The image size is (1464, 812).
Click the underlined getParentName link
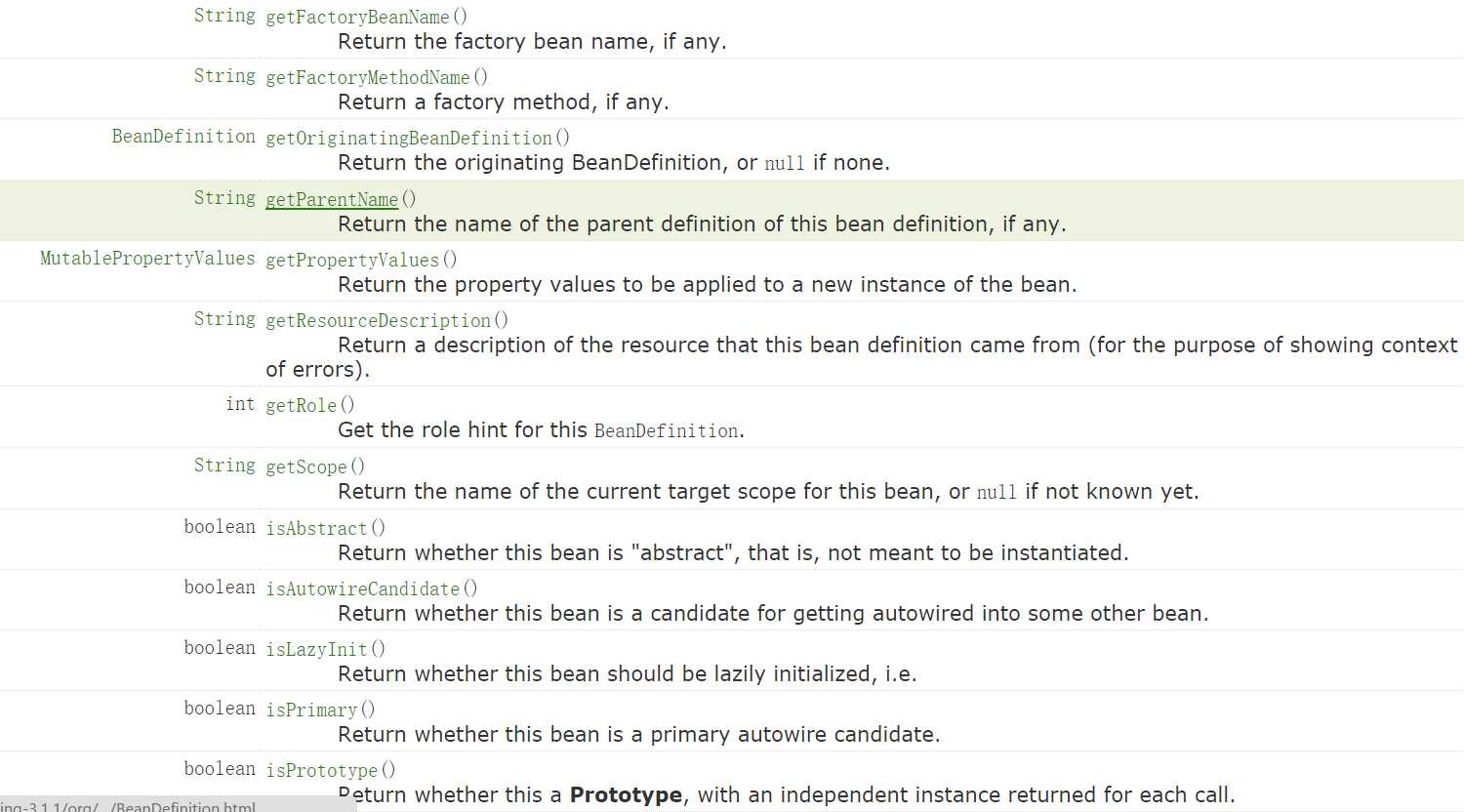click(x=332, y=199)
